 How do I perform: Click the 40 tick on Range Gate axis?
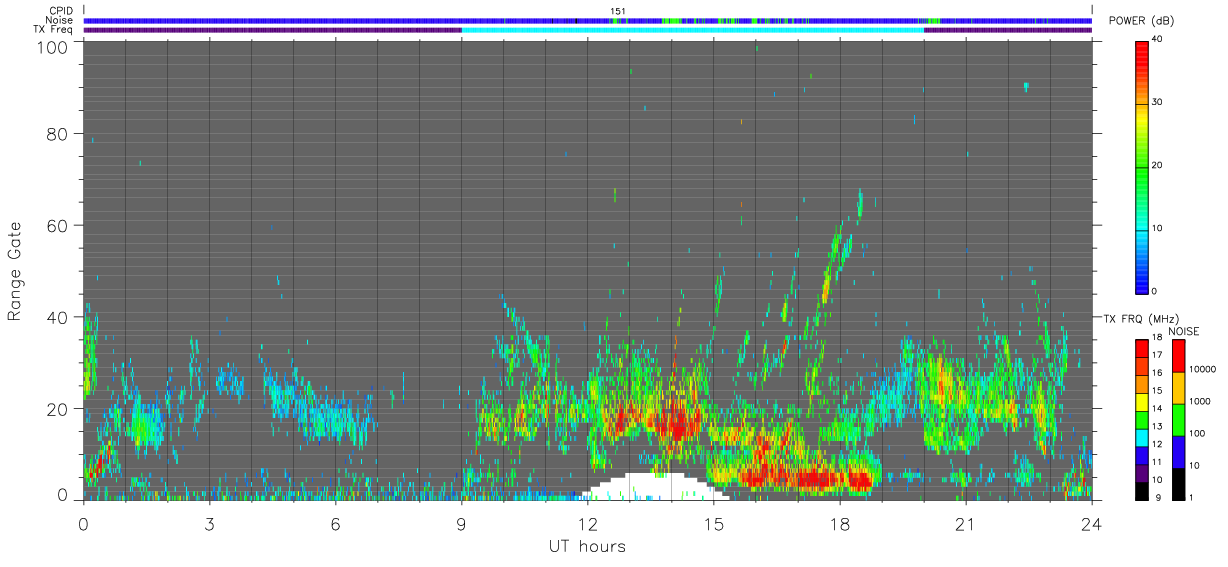56,317
